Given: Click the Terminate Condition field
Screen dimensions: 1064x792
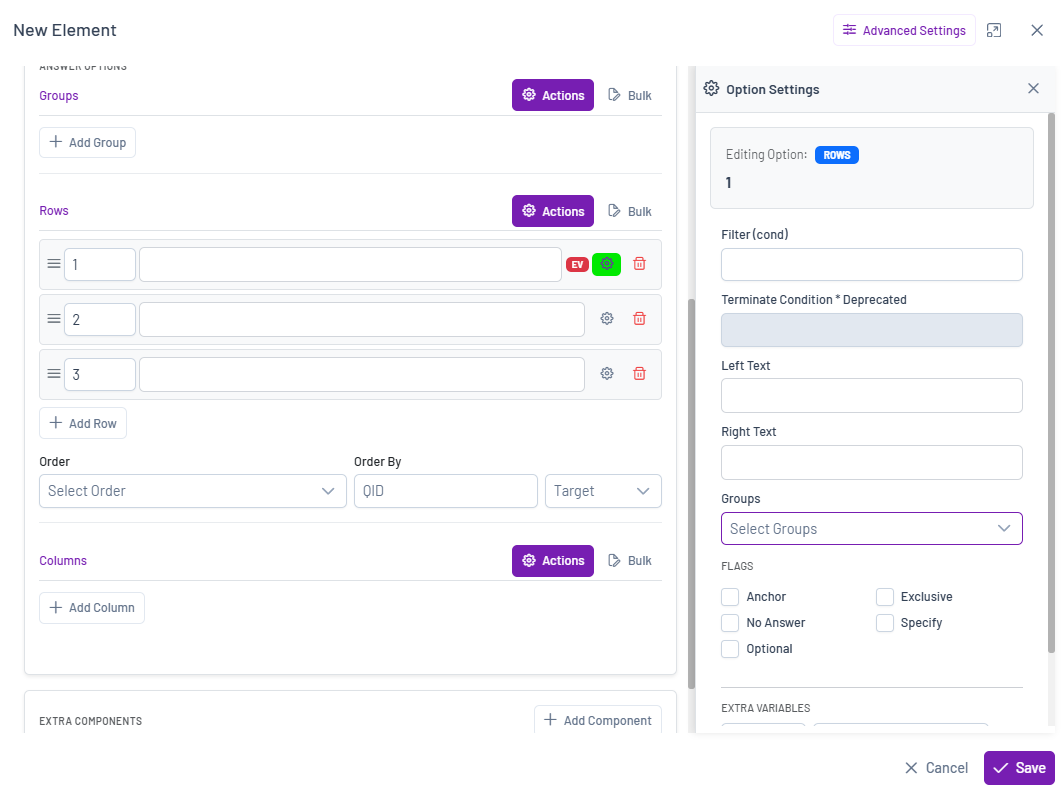Looking at the screenshot, I should (871, 330).
